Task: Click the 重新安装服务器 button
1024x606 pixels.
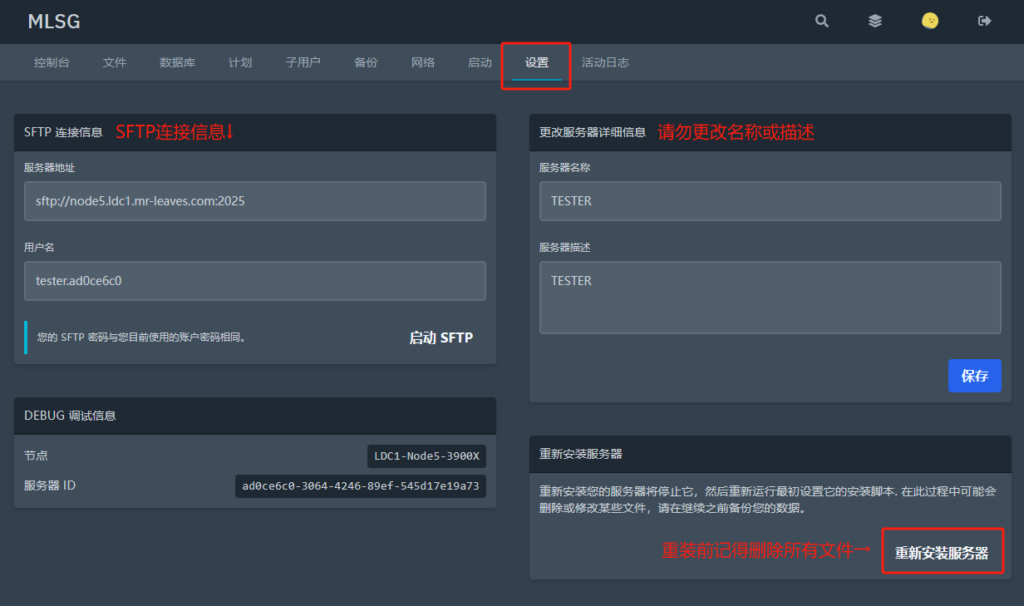Action: point(941,551)
